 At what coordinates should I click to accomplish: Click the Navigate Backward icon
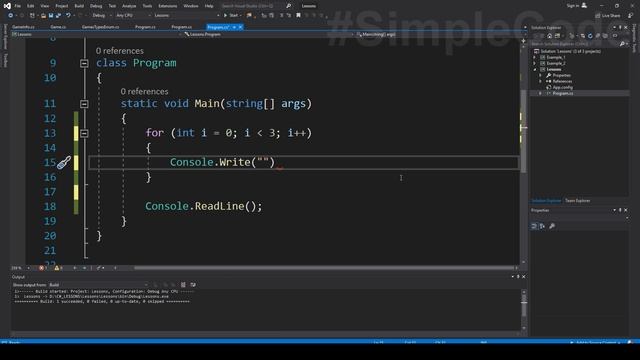pos(10,15)
